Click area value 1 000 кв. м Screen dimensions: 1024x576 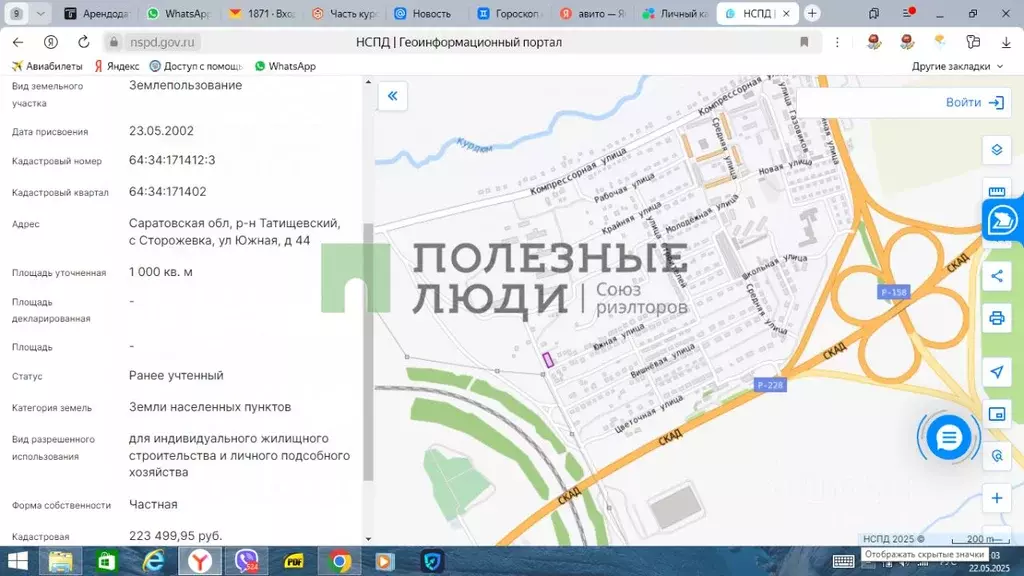click(x=161, y=272)
